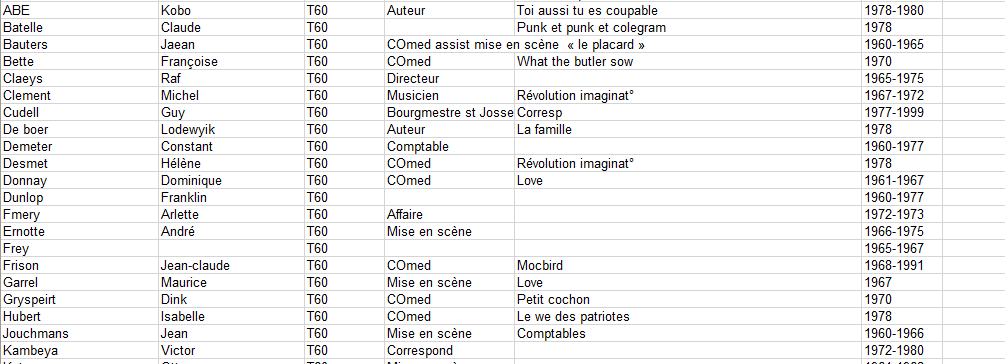Click the Correspond cell in Kambeya row
Viewport: 1005px width, 364px height.
[449, 350]
